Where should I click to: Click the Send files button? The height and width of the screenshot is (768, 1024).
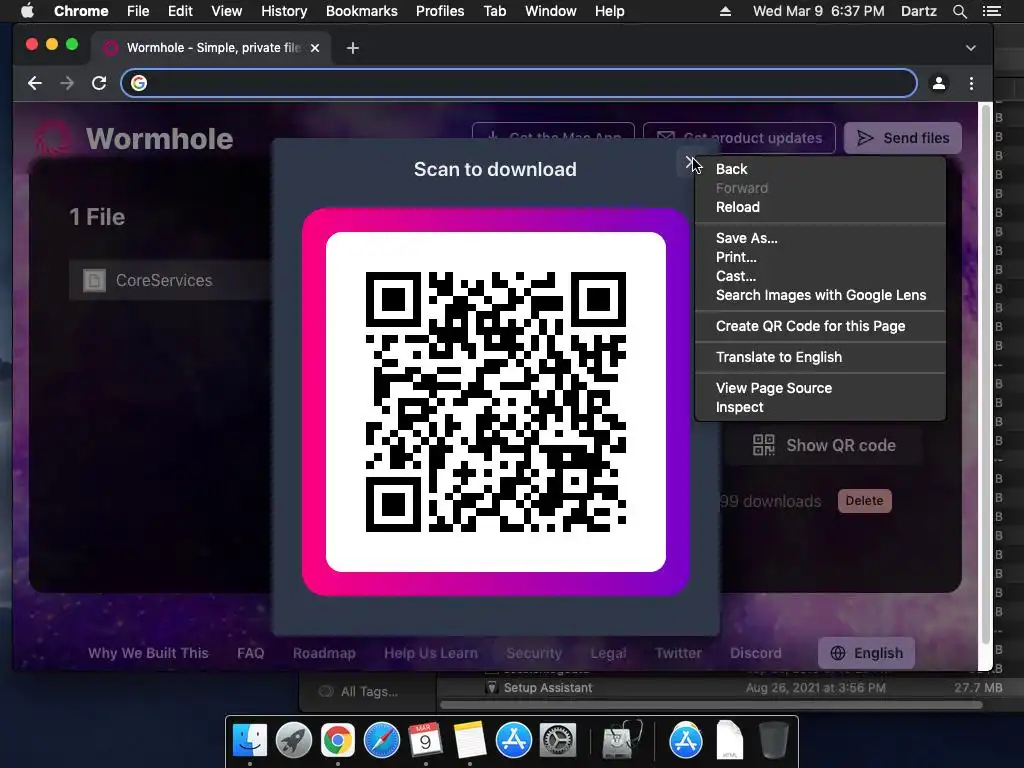click(903, 138)
